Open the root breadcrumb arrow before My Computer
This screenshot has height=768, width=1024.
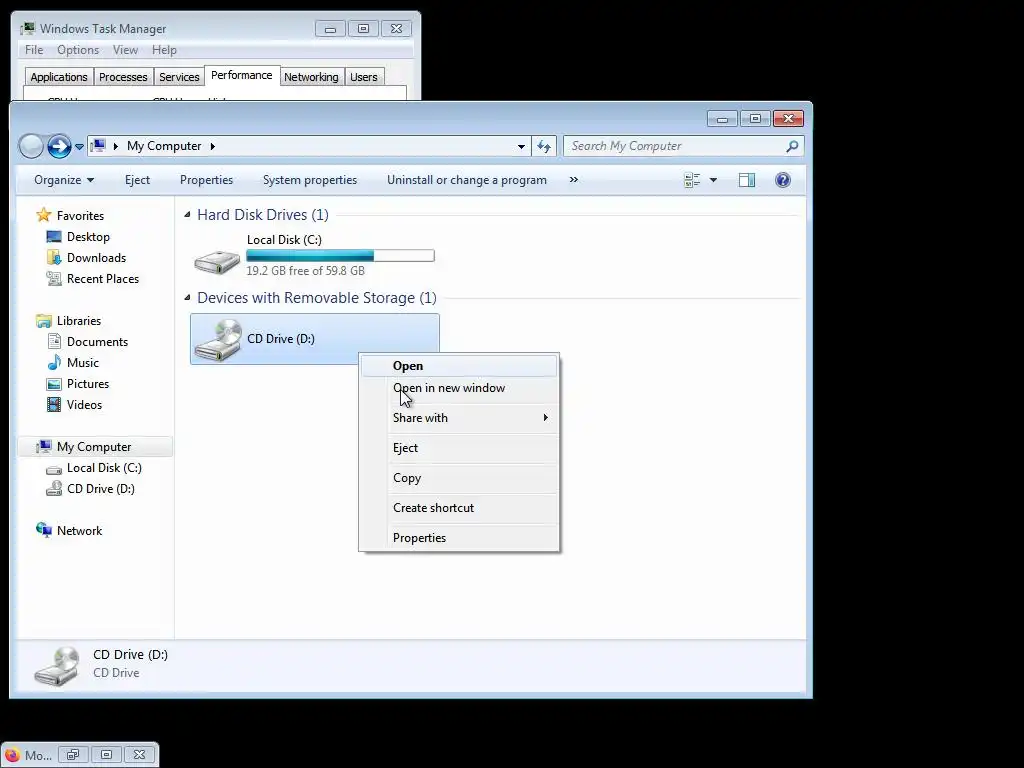[116, 146]
